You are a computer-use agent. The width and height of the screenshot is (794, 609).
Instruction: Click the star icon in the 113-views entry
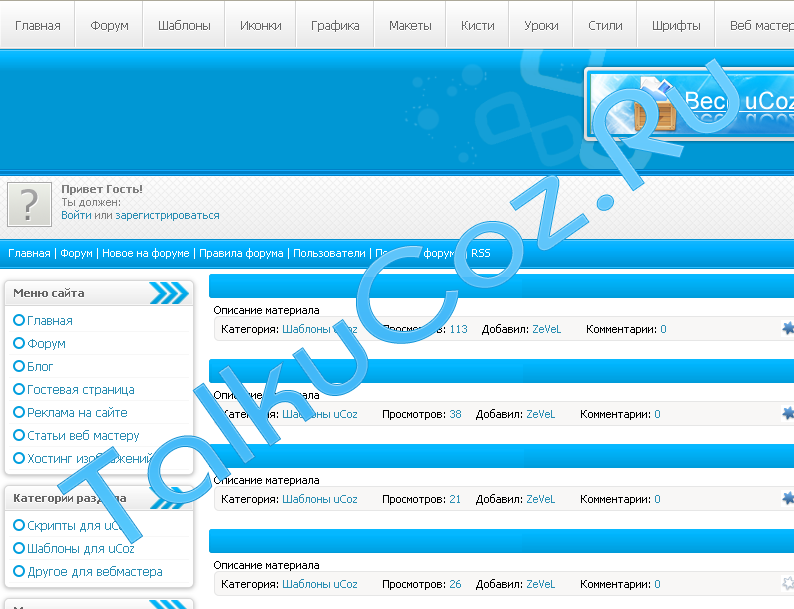tap(788, 328)
